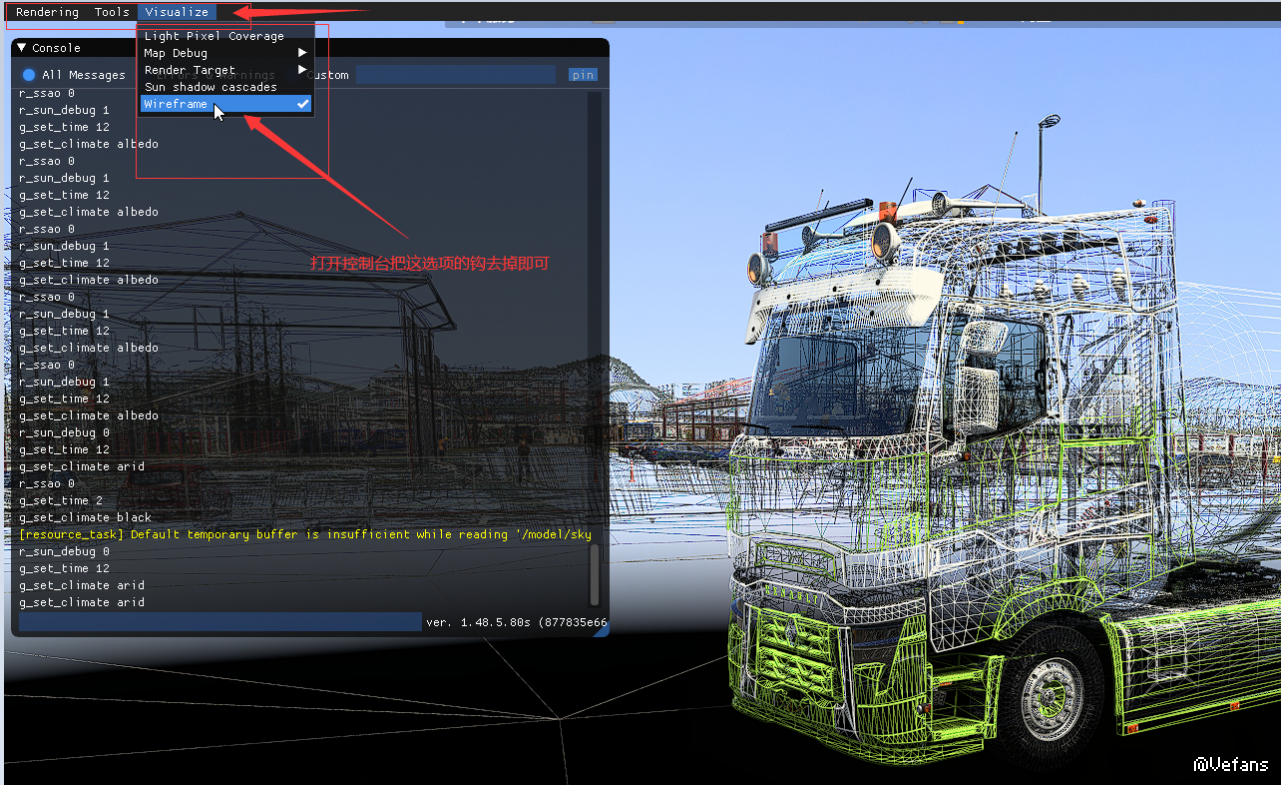Screen dimensions: 1281x785
Task: Click the yellow resource_task warning line
Action: 305,534
